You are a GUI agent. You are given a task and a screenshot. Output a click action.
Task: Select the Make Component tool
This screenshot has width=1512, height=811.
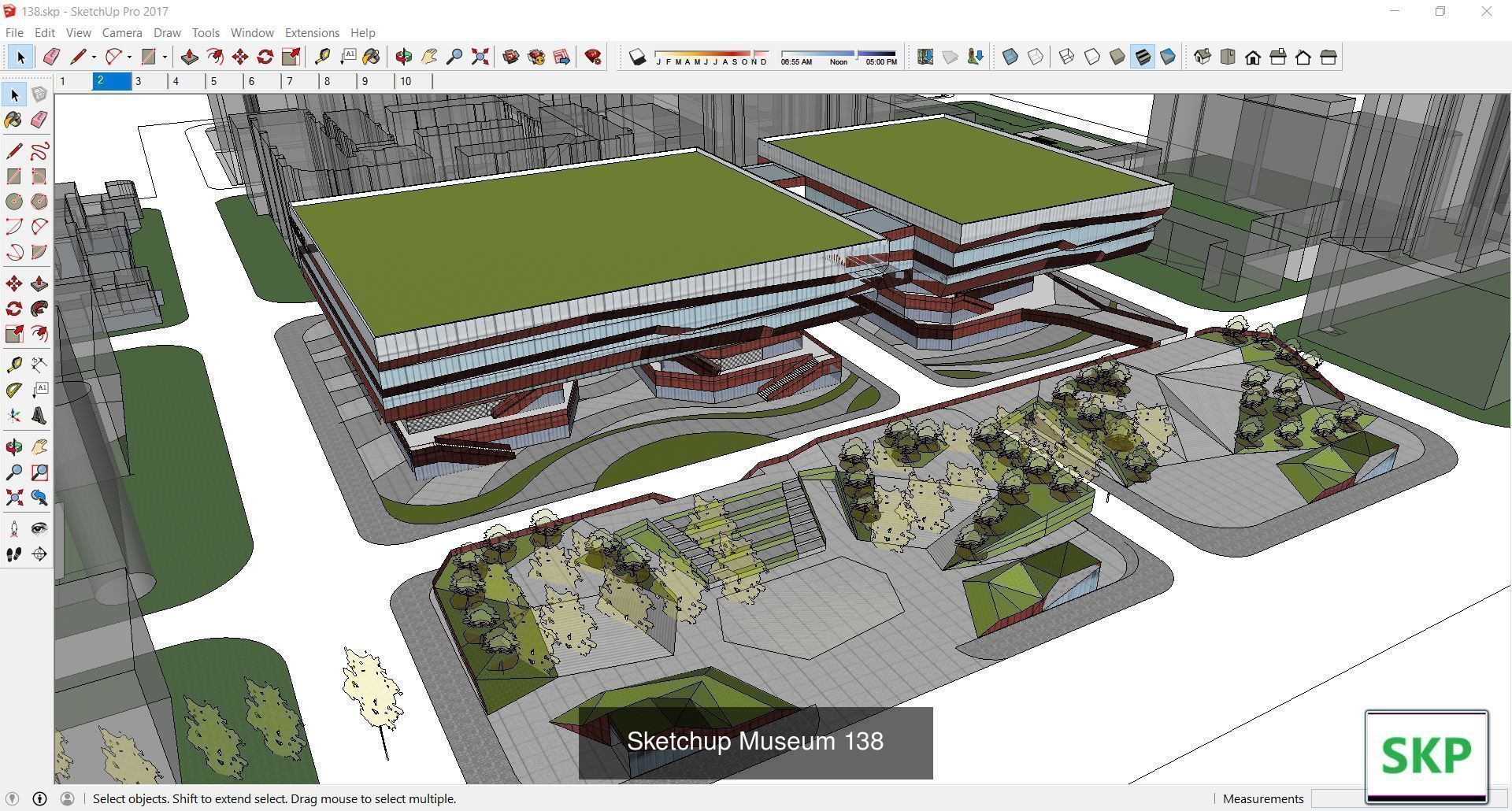pos(39,94)
